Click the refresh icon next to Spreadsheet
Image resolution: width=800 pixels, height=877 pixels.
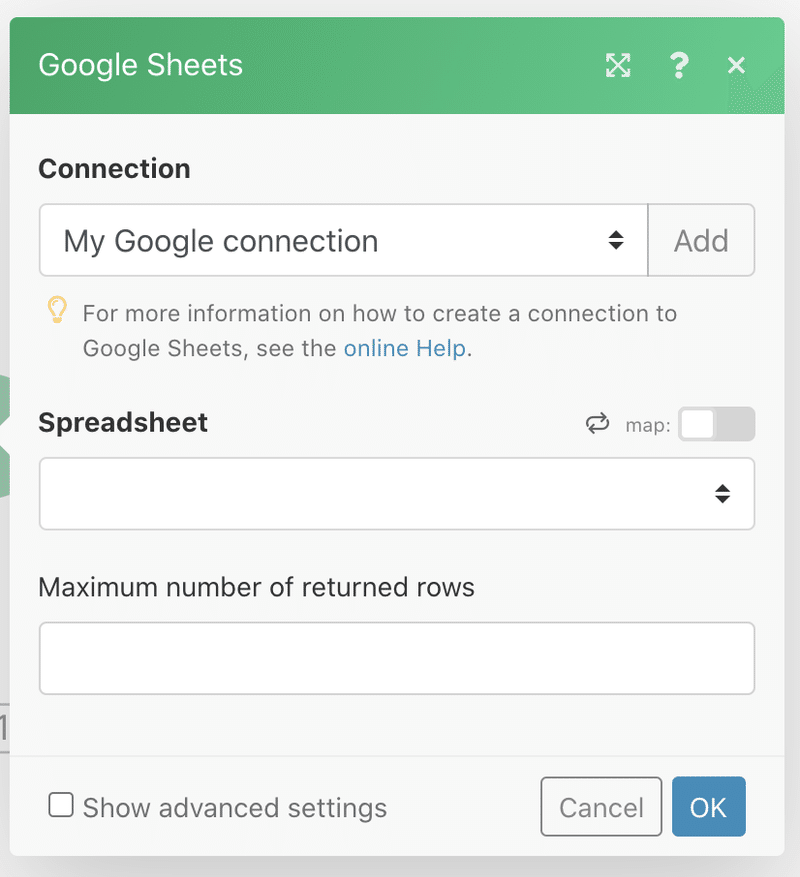point(597,424)
